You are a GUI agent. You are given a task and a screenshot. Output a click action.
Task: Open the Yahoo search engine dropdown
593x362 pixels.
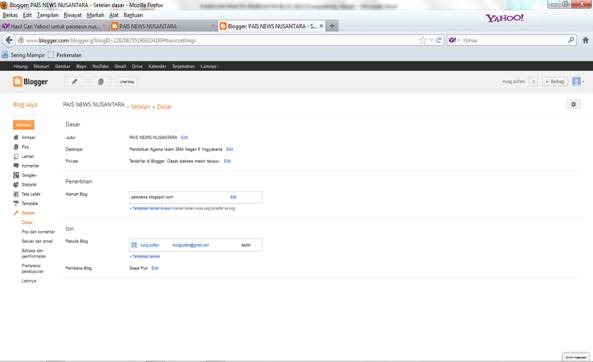pyautogui.click(x=454, y=40)
